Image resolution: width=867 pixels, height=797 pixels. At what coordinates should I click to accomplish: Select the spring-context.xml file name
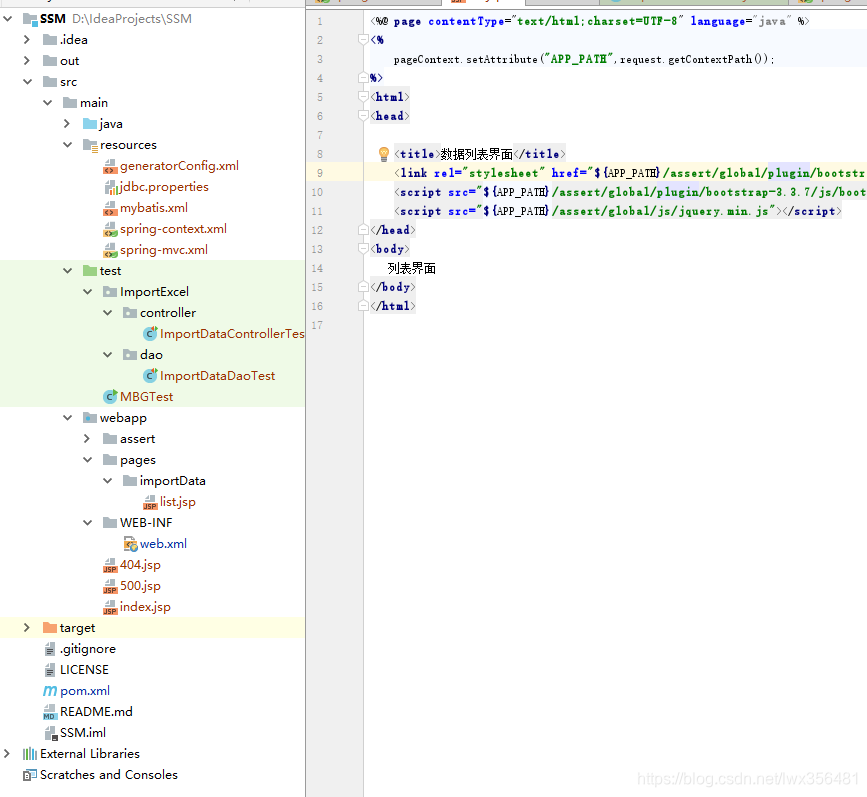pos(173,229)
